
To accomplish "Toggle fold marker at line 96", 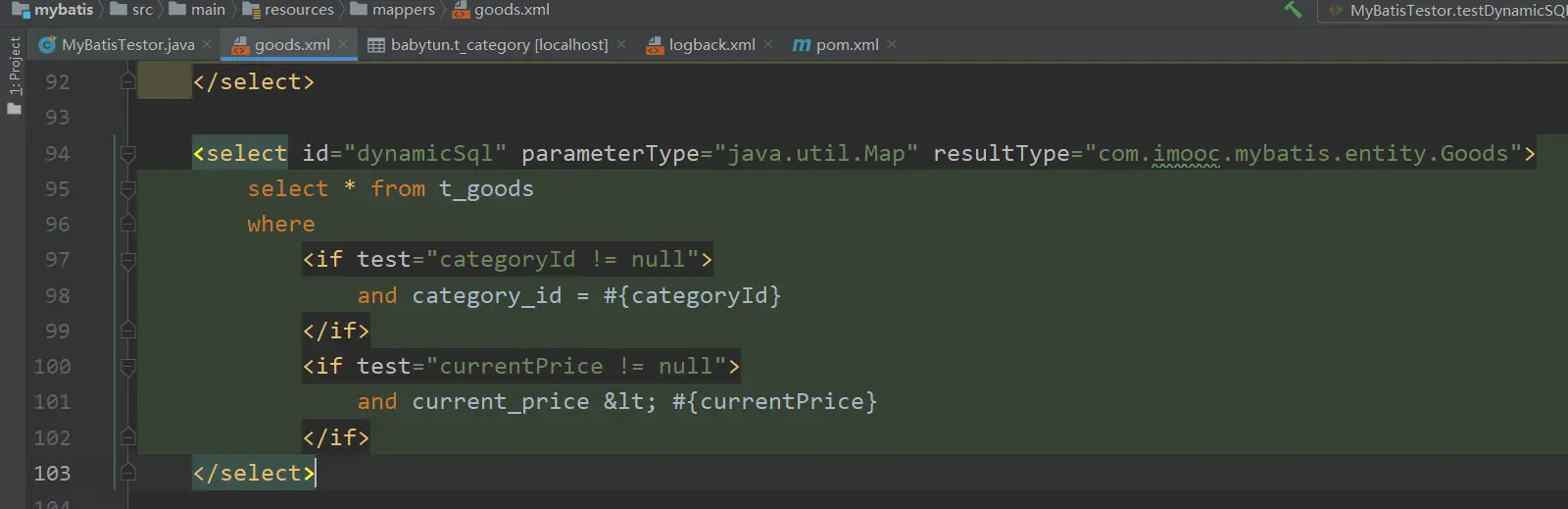I will pyautogui.click(x=127, y=224).
